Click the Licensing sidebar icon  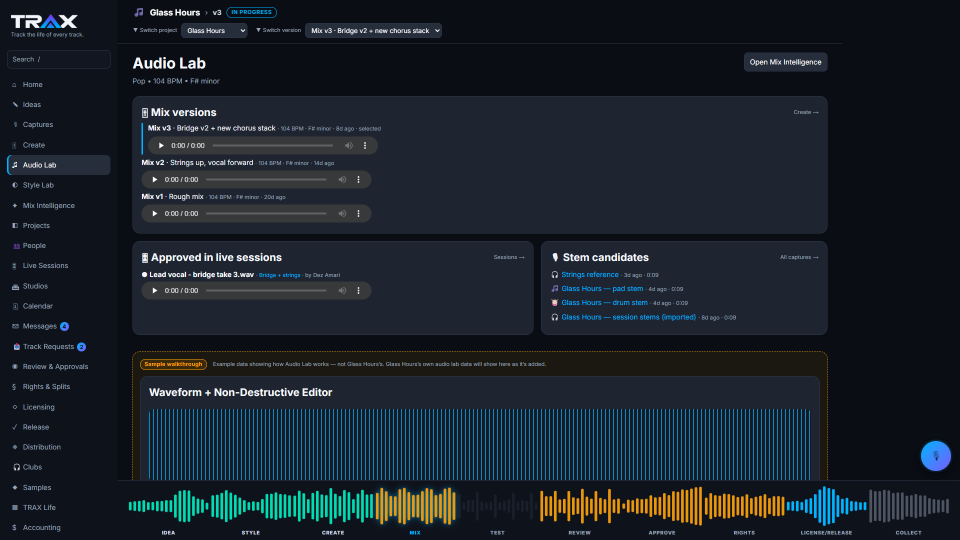15,407
